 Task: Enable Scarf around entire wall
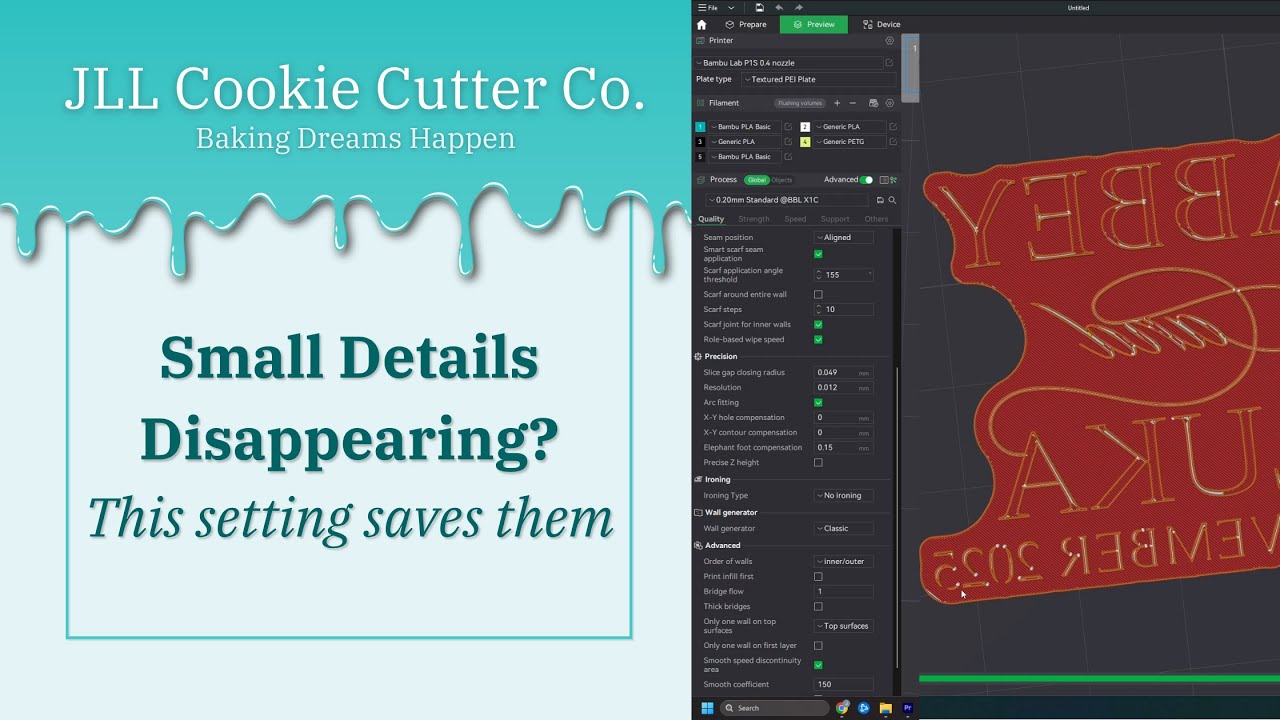pos(818,295)
